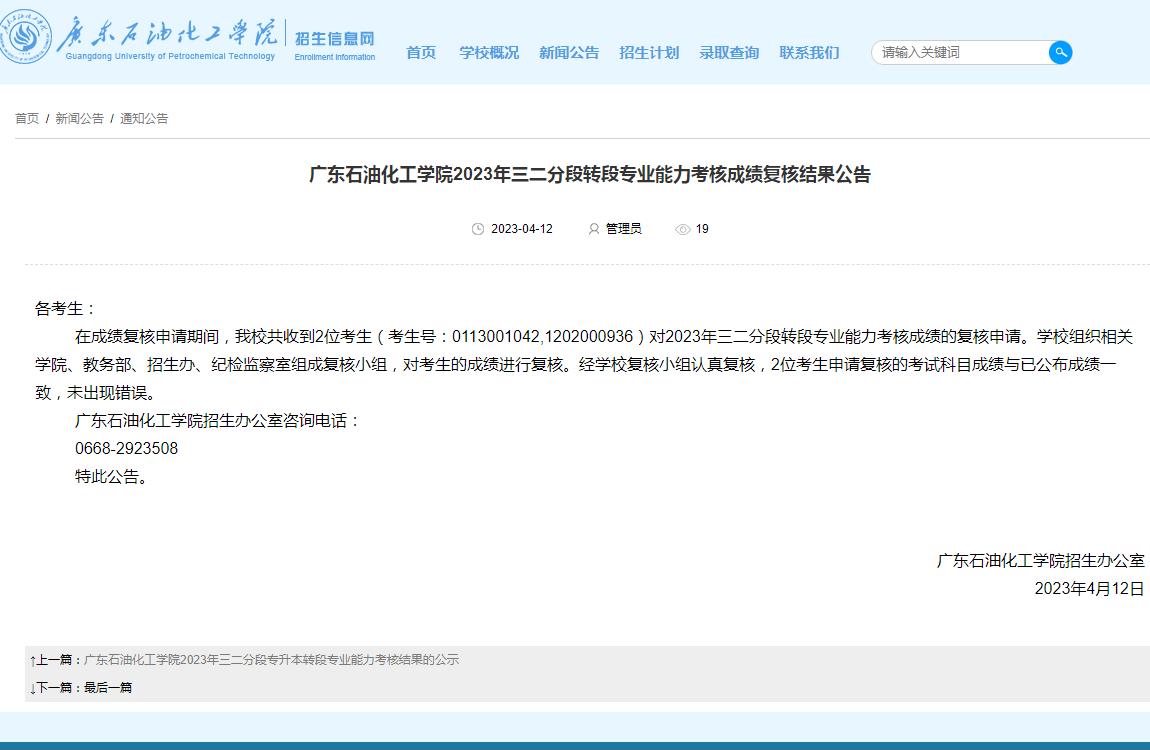Click the clock icon beside 2023-04-12

point(477,229)
